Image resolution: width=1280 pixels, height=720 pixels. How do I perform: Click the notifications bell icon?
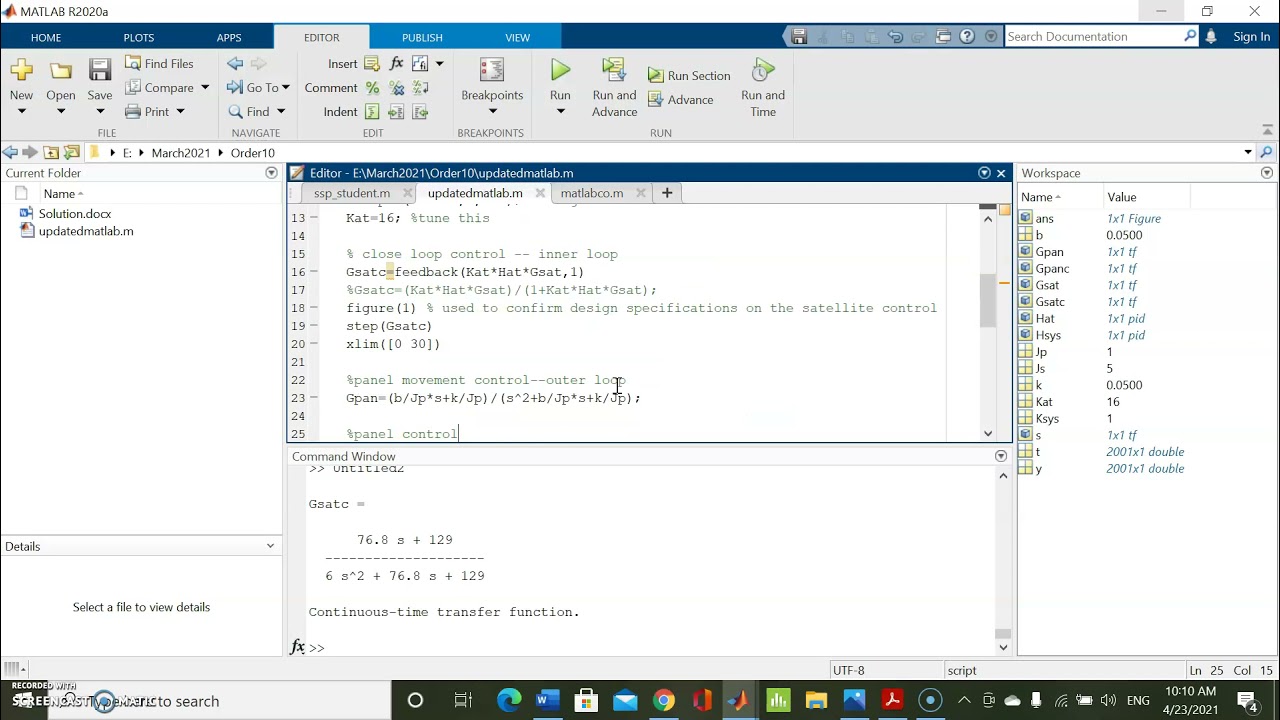(1211, 36)
